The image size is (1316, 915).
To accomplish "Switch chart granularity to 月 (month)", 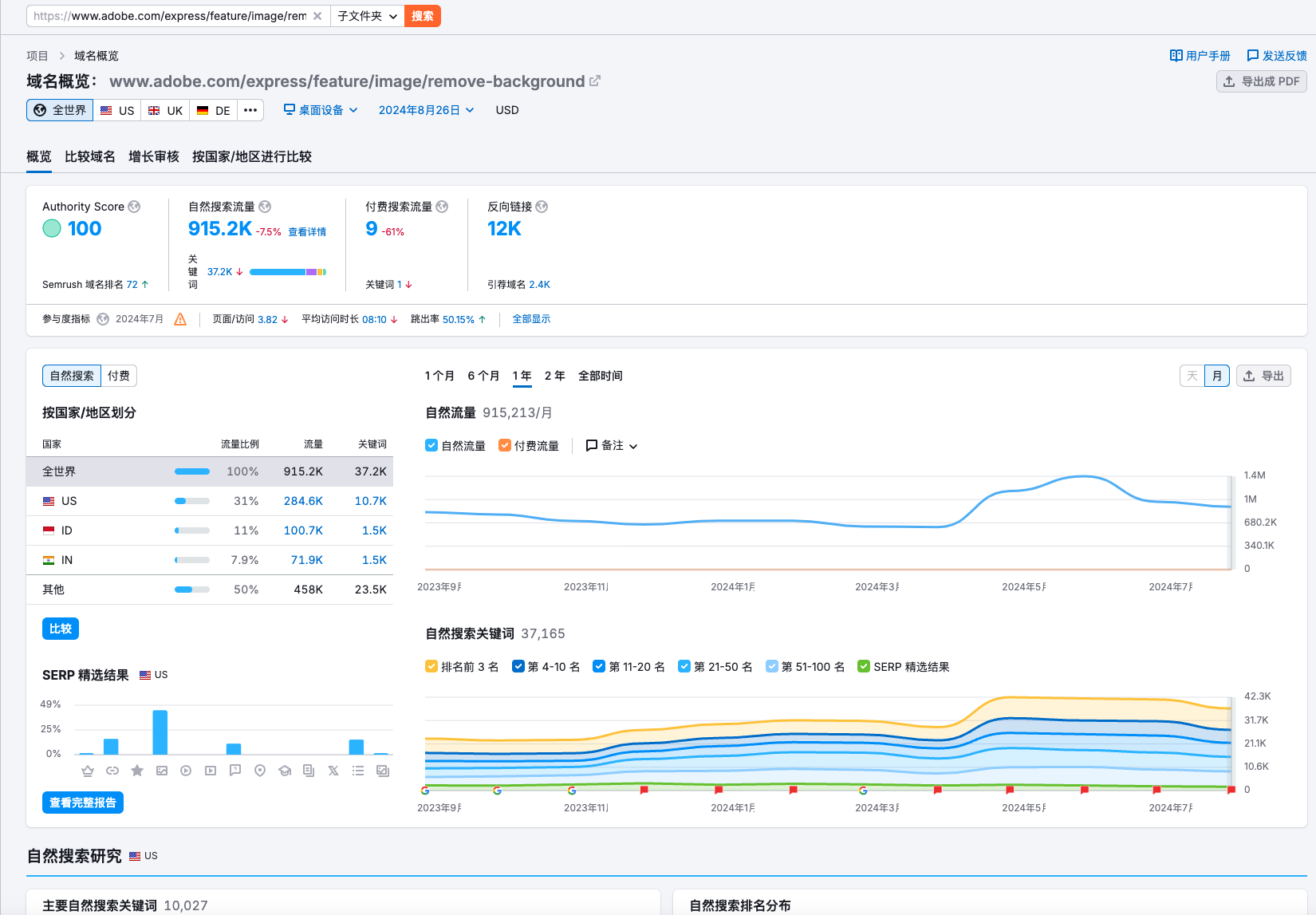I will point(1217,376).
